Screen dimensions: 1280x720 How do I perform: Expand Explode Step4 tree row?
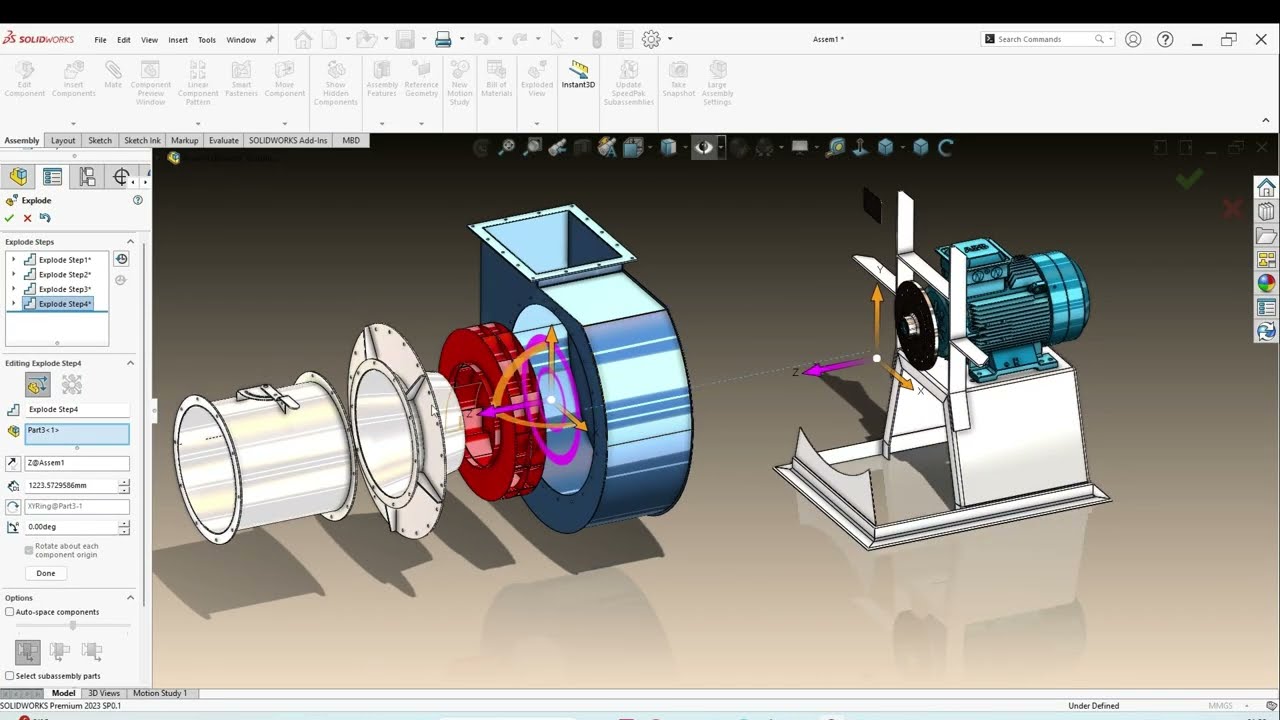coord(13,303)
